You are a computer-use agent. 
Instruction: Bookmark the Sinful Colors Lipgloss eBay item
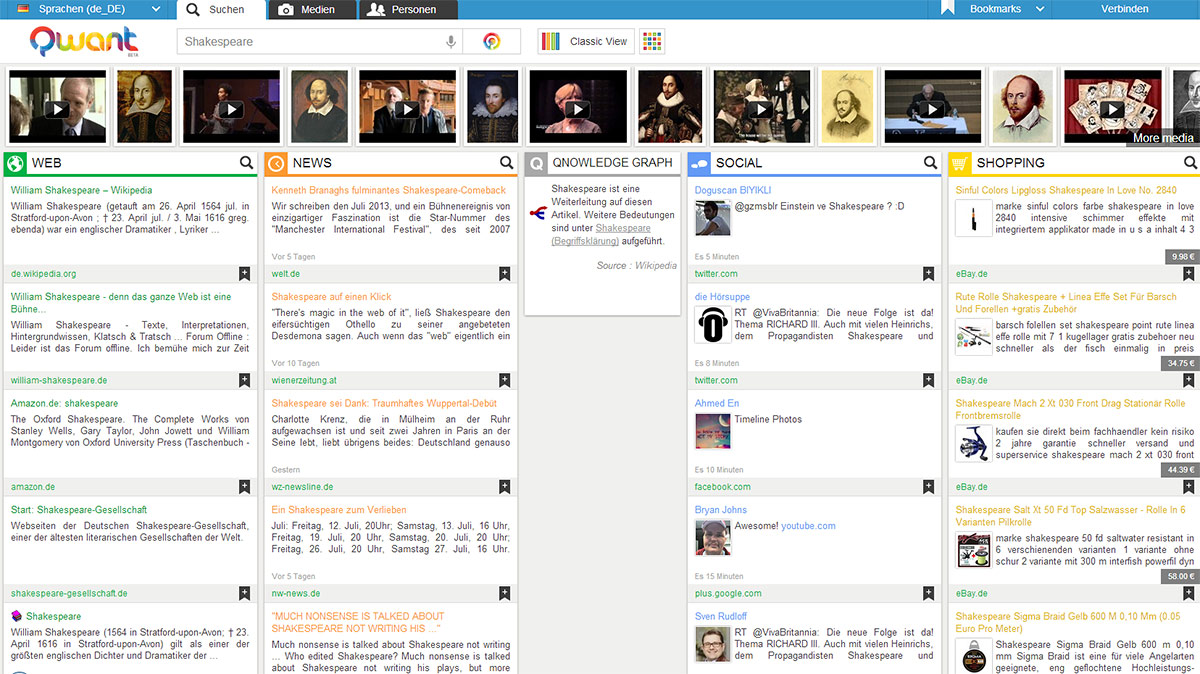click(1189, 273)
